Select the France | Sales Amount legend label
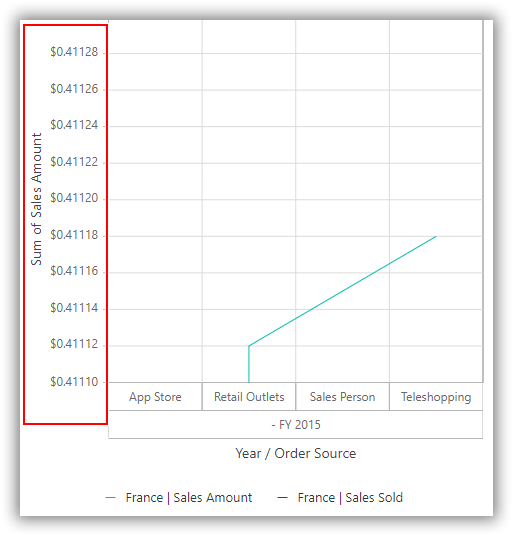This screenshot has width=513, height=536. [x=189, y=498]
